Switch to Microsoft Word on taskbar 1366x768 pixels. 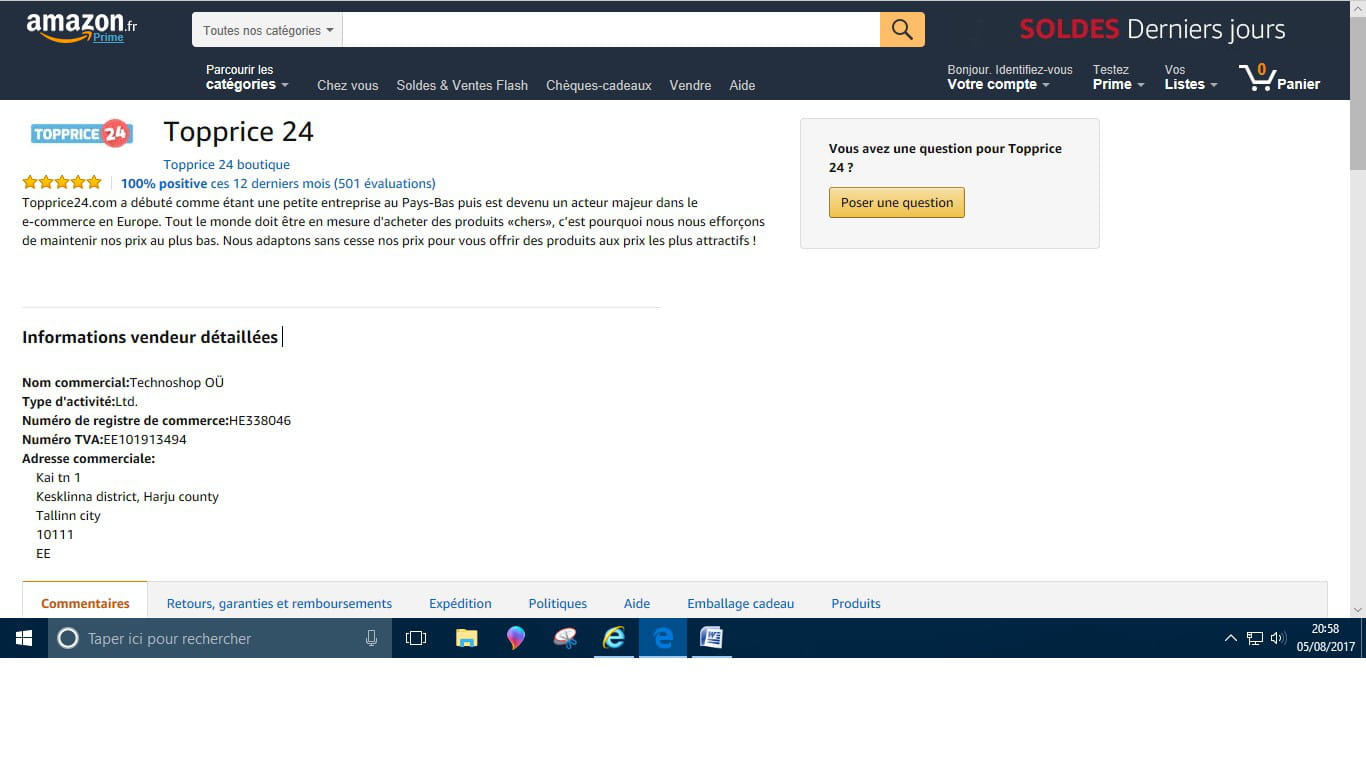(711, 638)
